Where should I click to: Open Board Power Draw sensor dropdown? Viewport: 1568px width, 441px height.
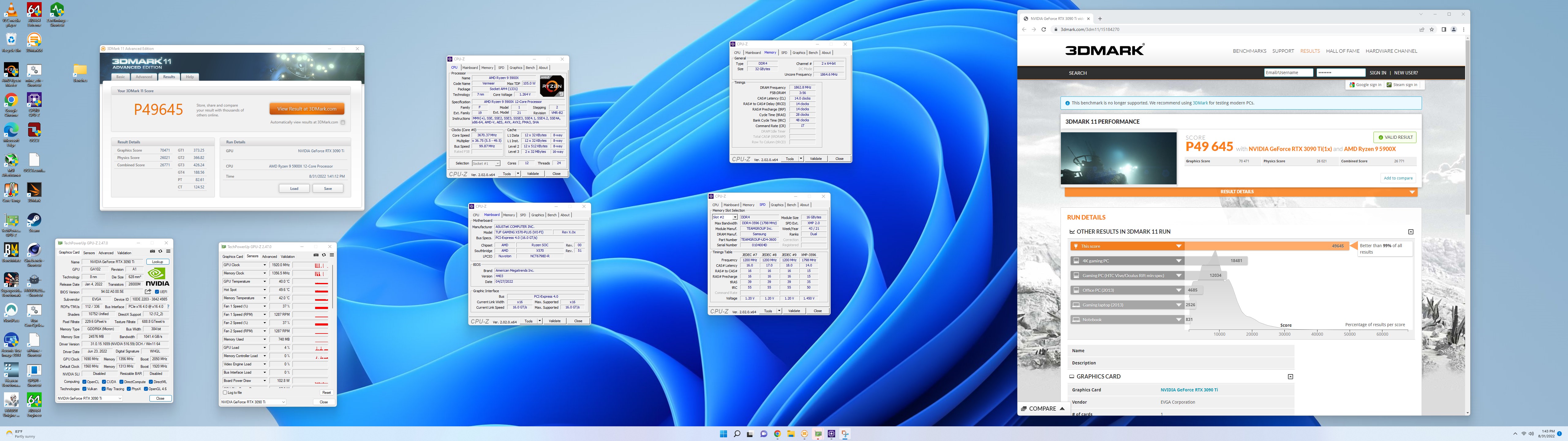pos(264,381)
